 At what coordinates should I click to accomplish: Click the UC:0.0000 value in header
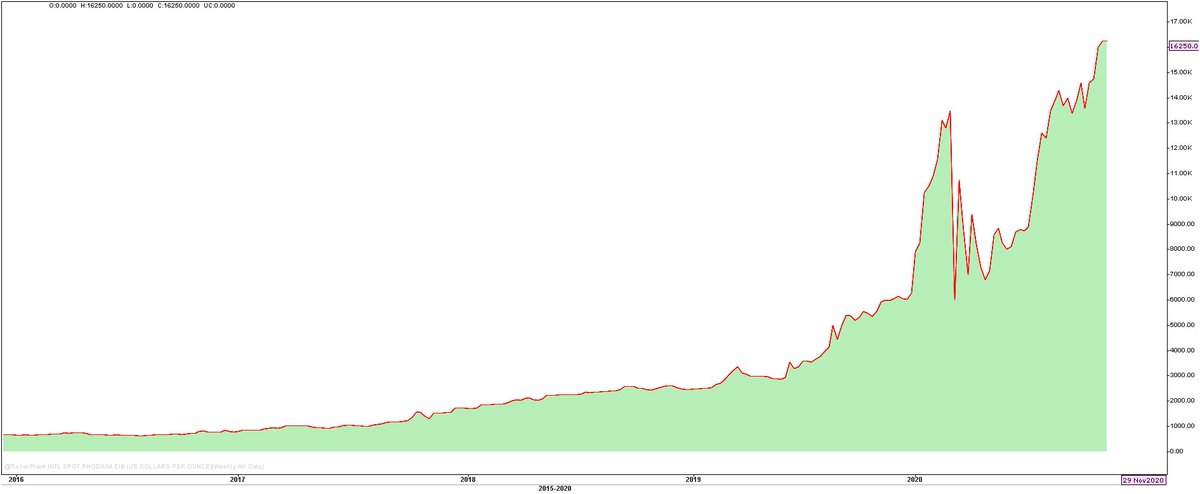click(219, 5)
